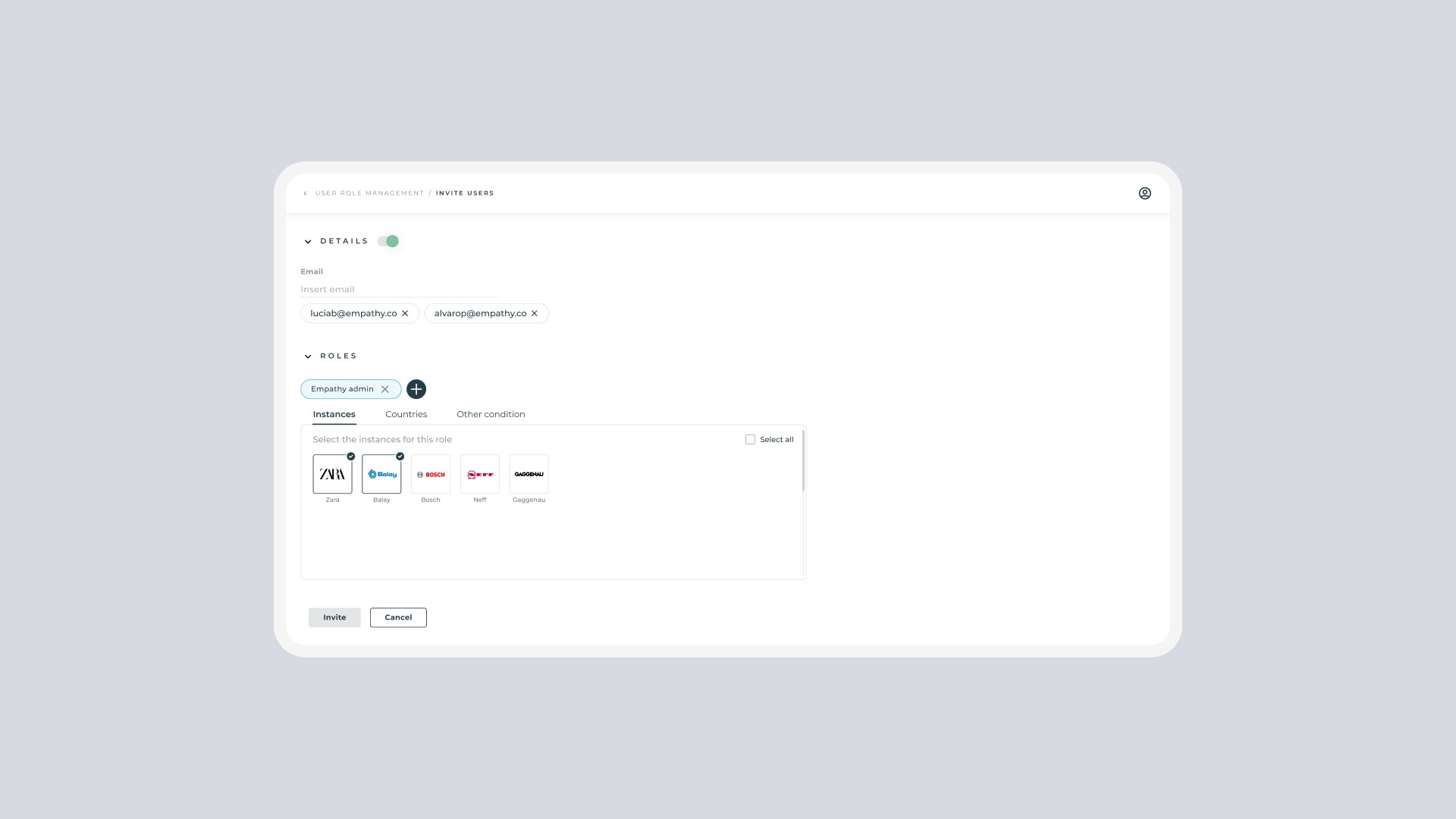Focus the Insert email field

point(398,290)
